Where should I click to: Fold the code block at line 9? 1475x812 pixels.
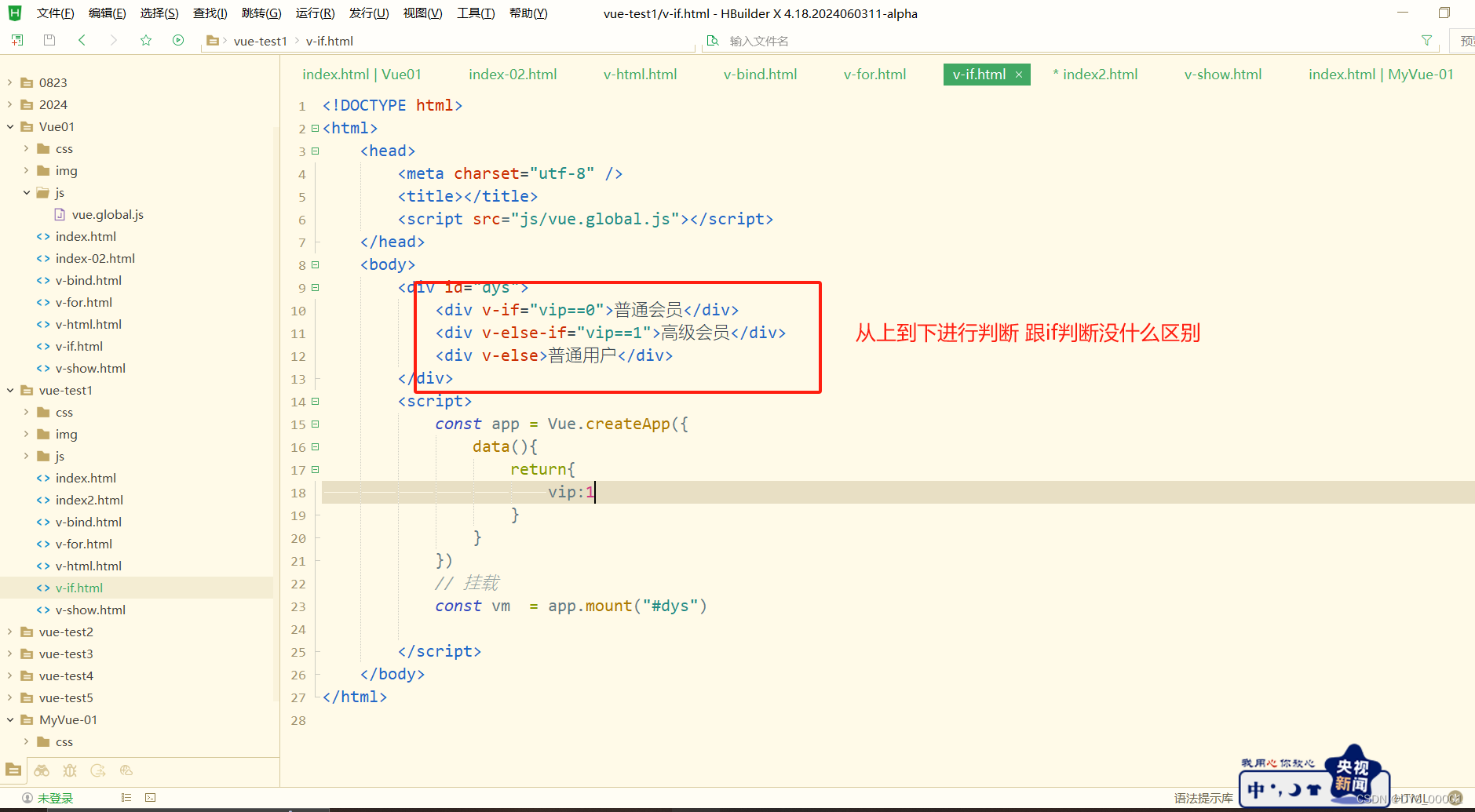[316, 288]
